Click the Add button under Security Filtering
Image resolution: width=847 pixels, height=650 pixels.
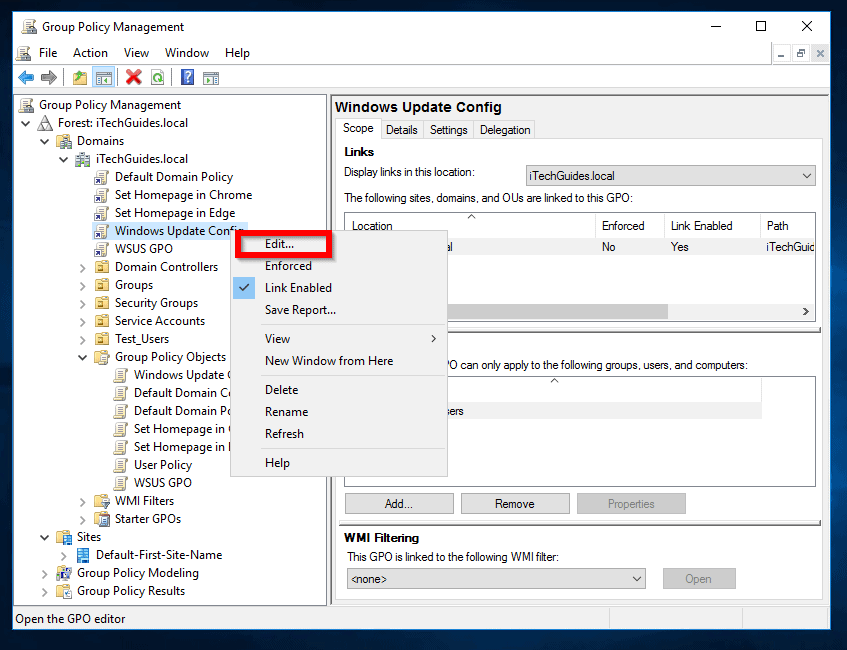tap(398, 503)
